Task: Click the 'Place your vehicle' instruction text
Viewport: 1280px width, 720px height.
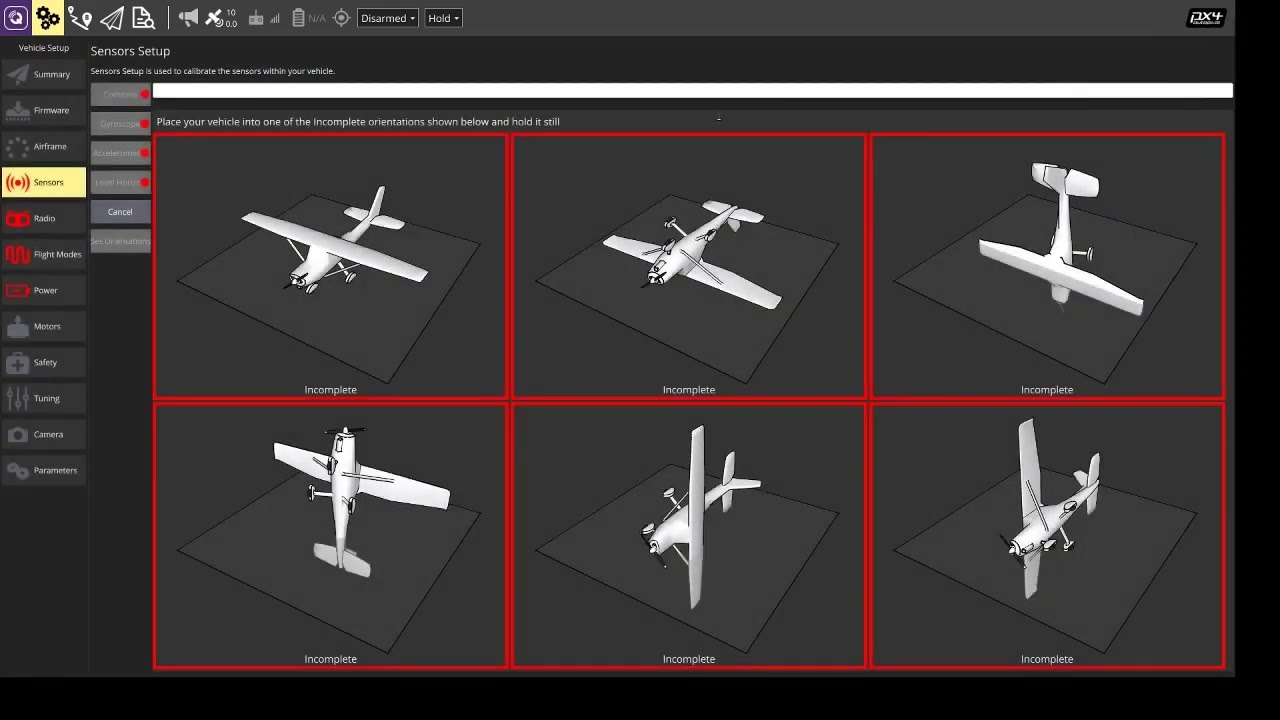Action: pos(358,122)
